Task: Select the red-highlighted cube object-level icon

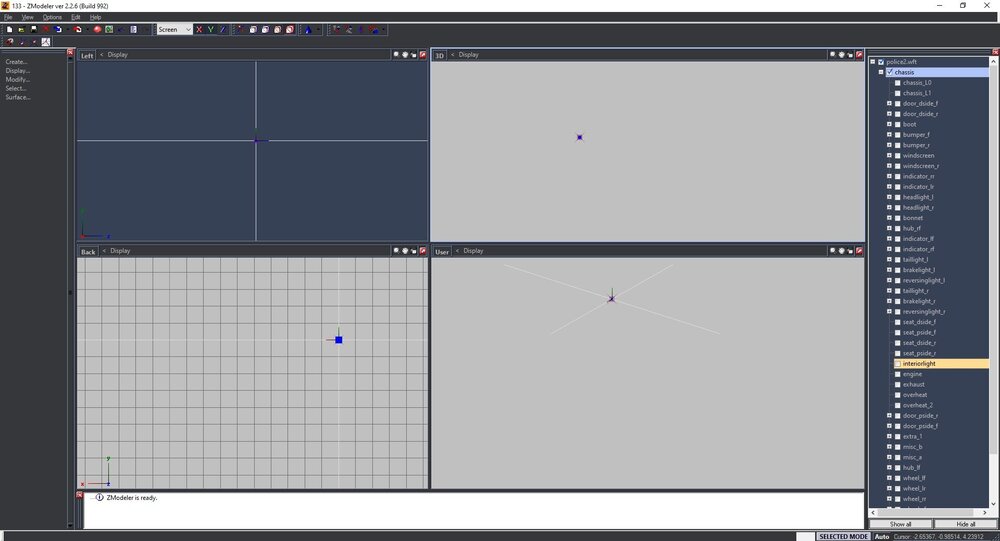Action: tap(290, 29)
